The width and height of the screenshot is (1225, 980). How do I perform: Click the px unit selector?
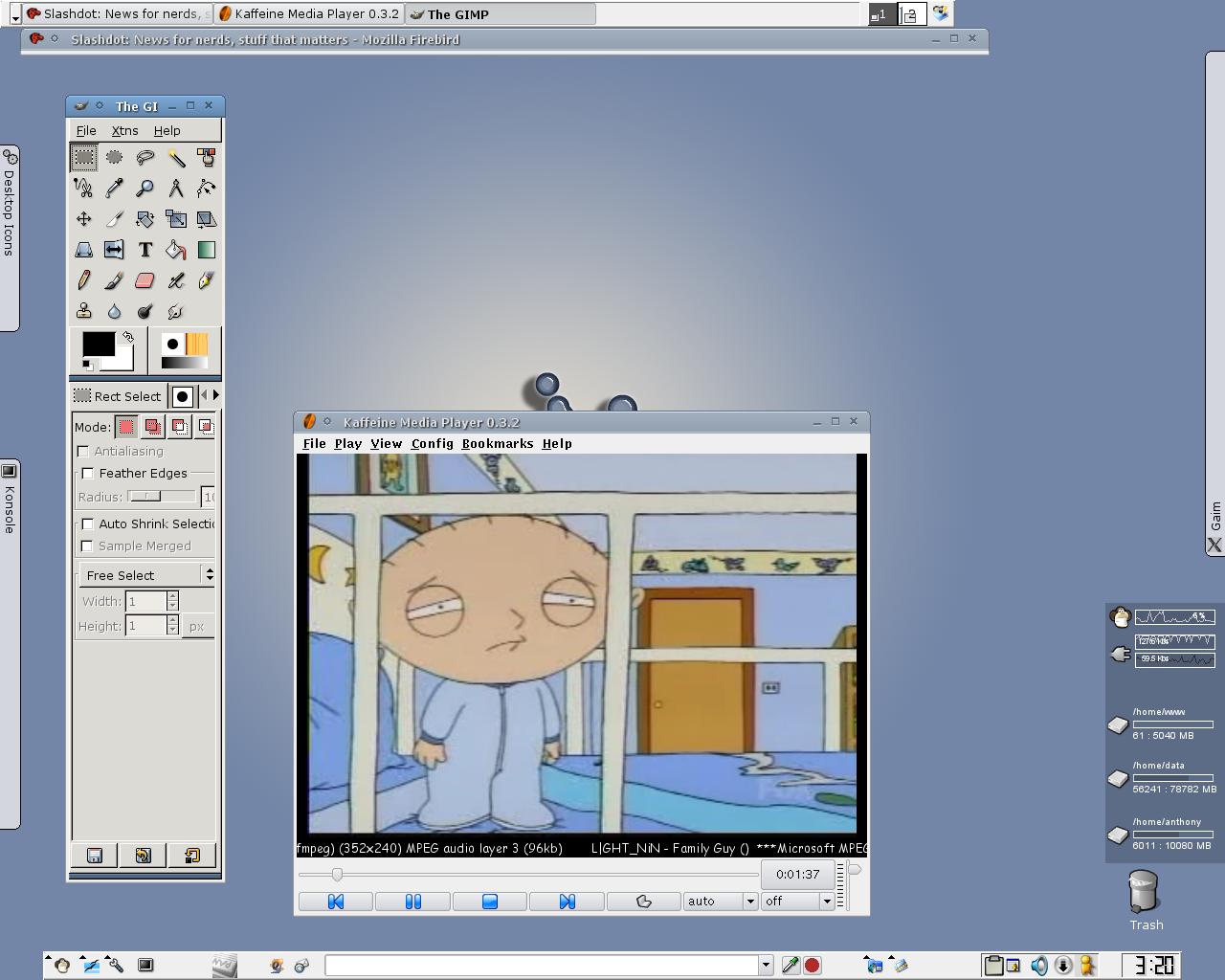tap(197, 626)
